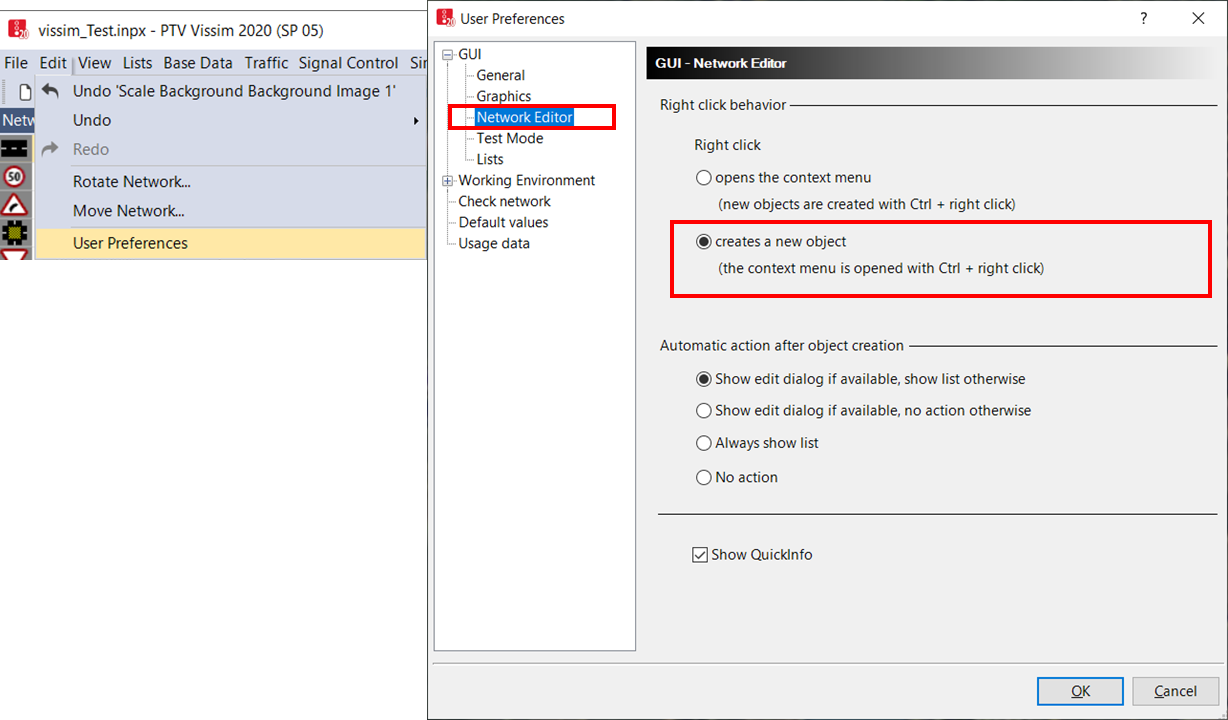Viewport: 1228px width, 720px height.
Task: Select 'creates a new object' radio option
Action: (704, 242)
